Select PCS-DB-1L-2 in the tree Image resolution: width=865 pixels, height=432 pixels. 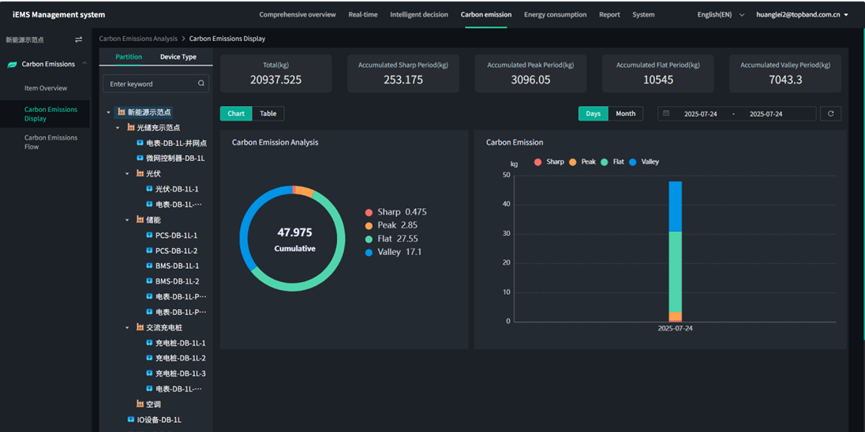177,250
